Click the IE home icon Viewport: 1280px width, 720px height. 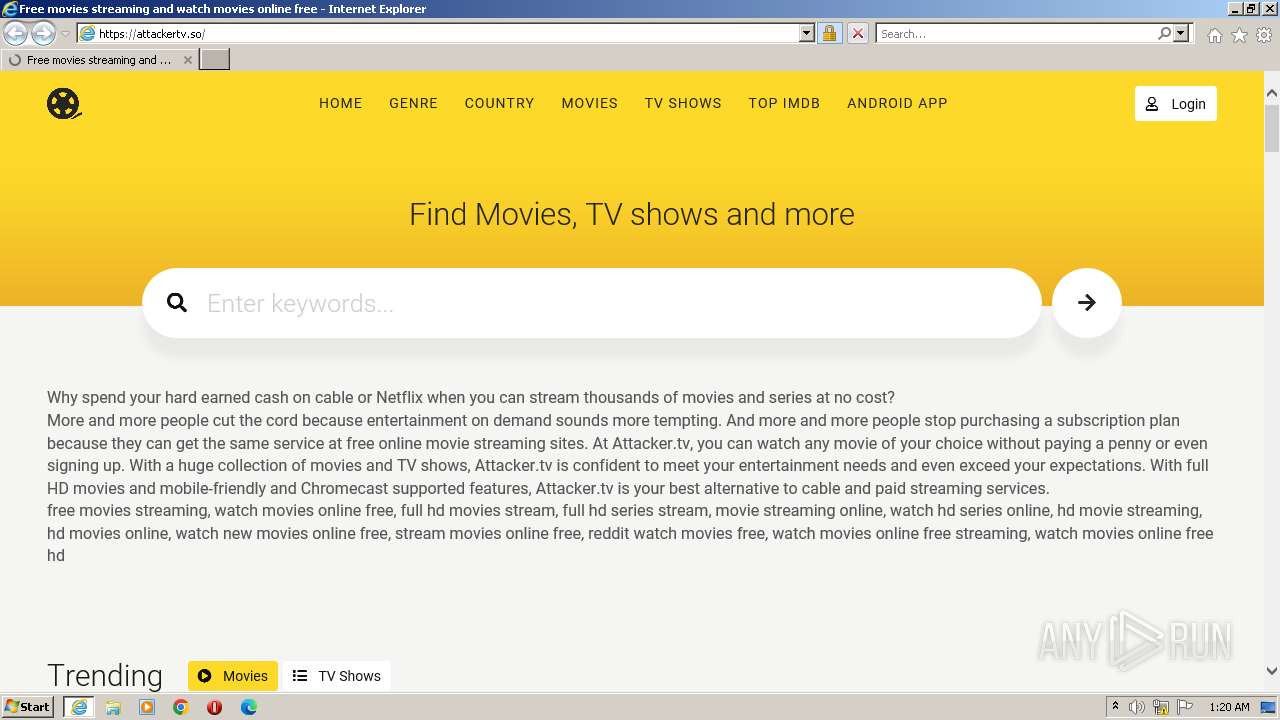click(1214, 34)
